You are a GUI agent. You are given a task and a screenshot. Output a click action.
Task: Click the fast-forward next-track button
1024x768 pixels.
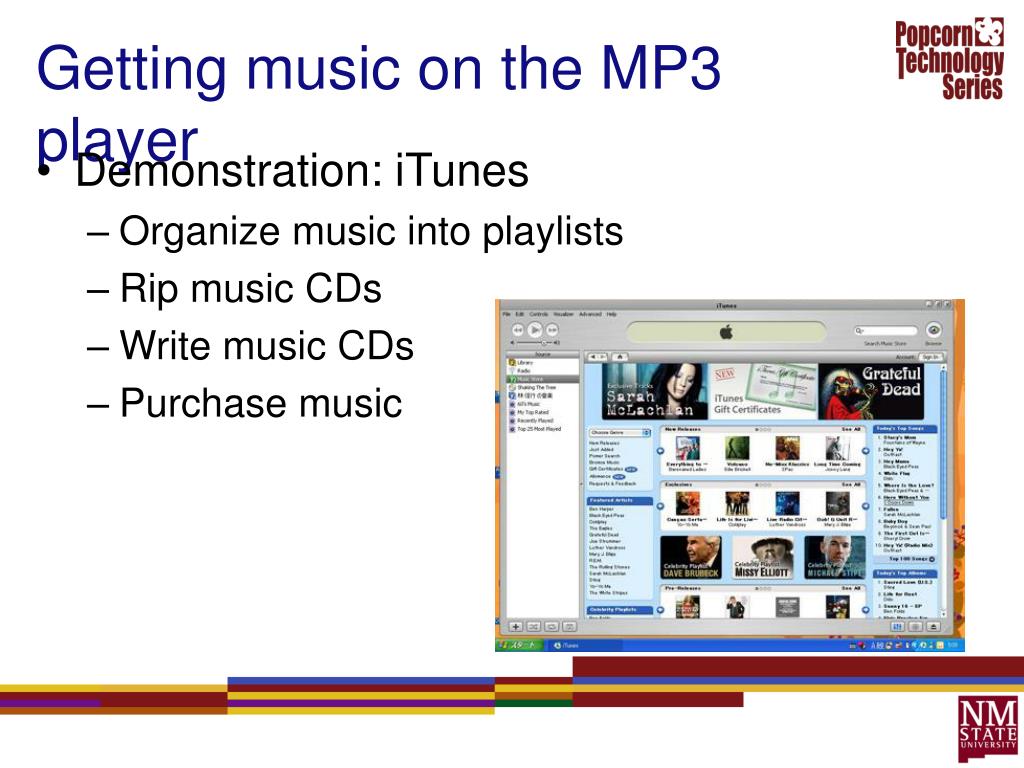[x=552, y=330]
